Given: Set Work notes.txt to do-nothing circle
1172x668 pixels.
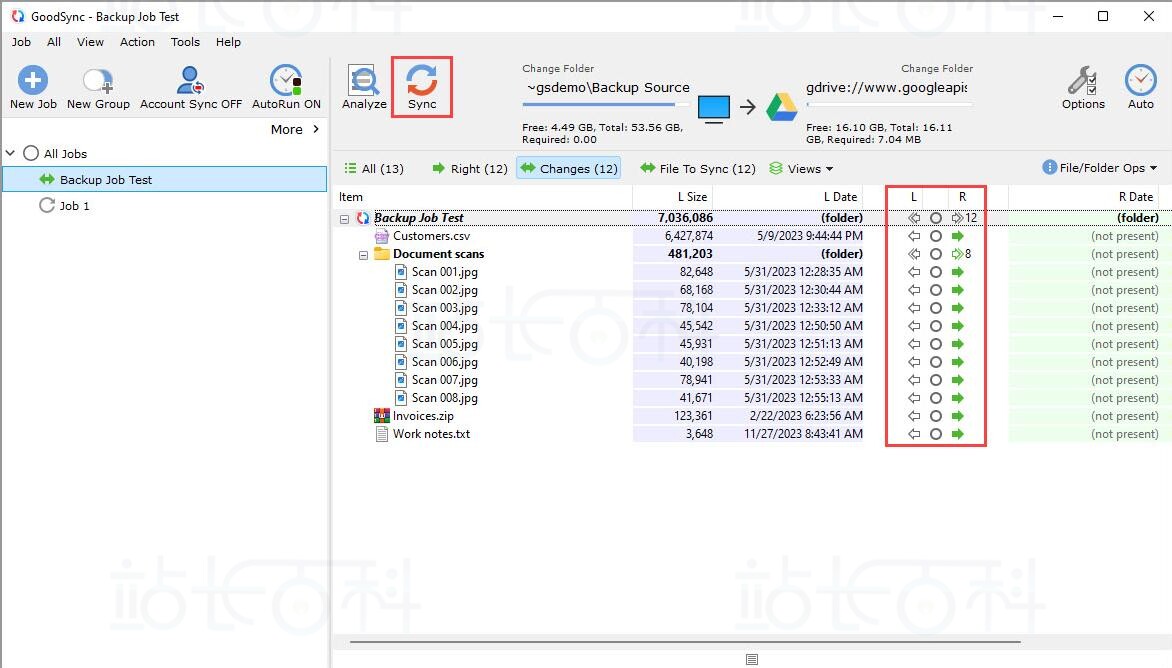Looking at the screenshot, I should coord(936,434).
